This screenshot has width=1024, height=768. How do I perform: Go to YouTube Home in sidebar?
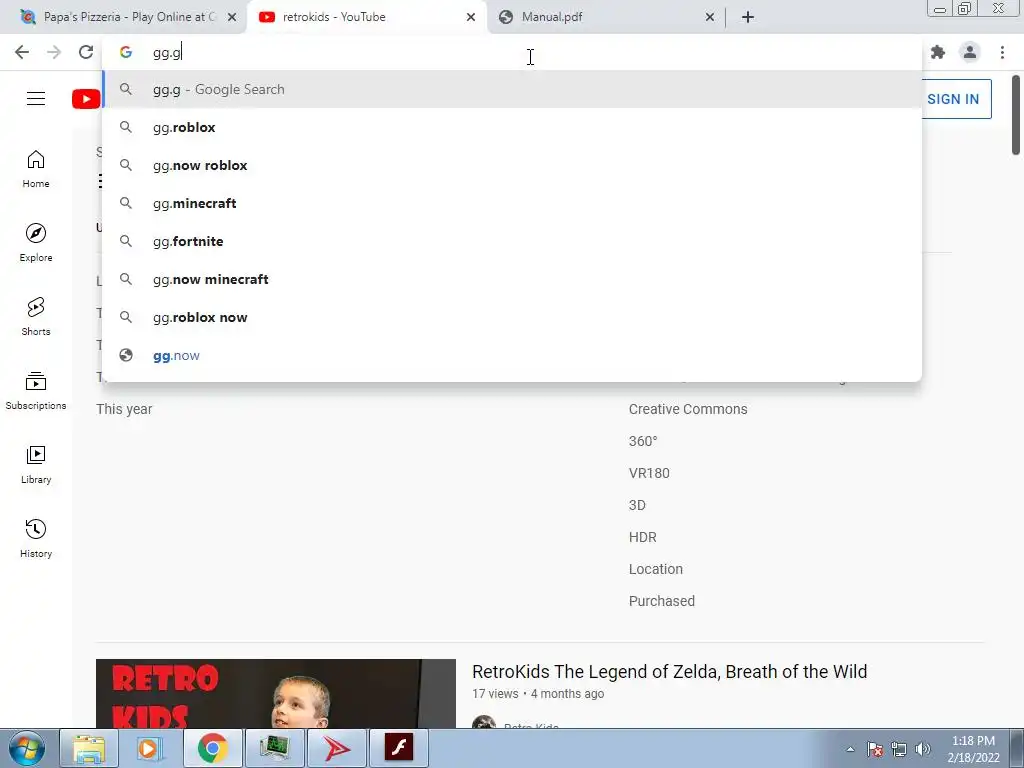[36, 169]
